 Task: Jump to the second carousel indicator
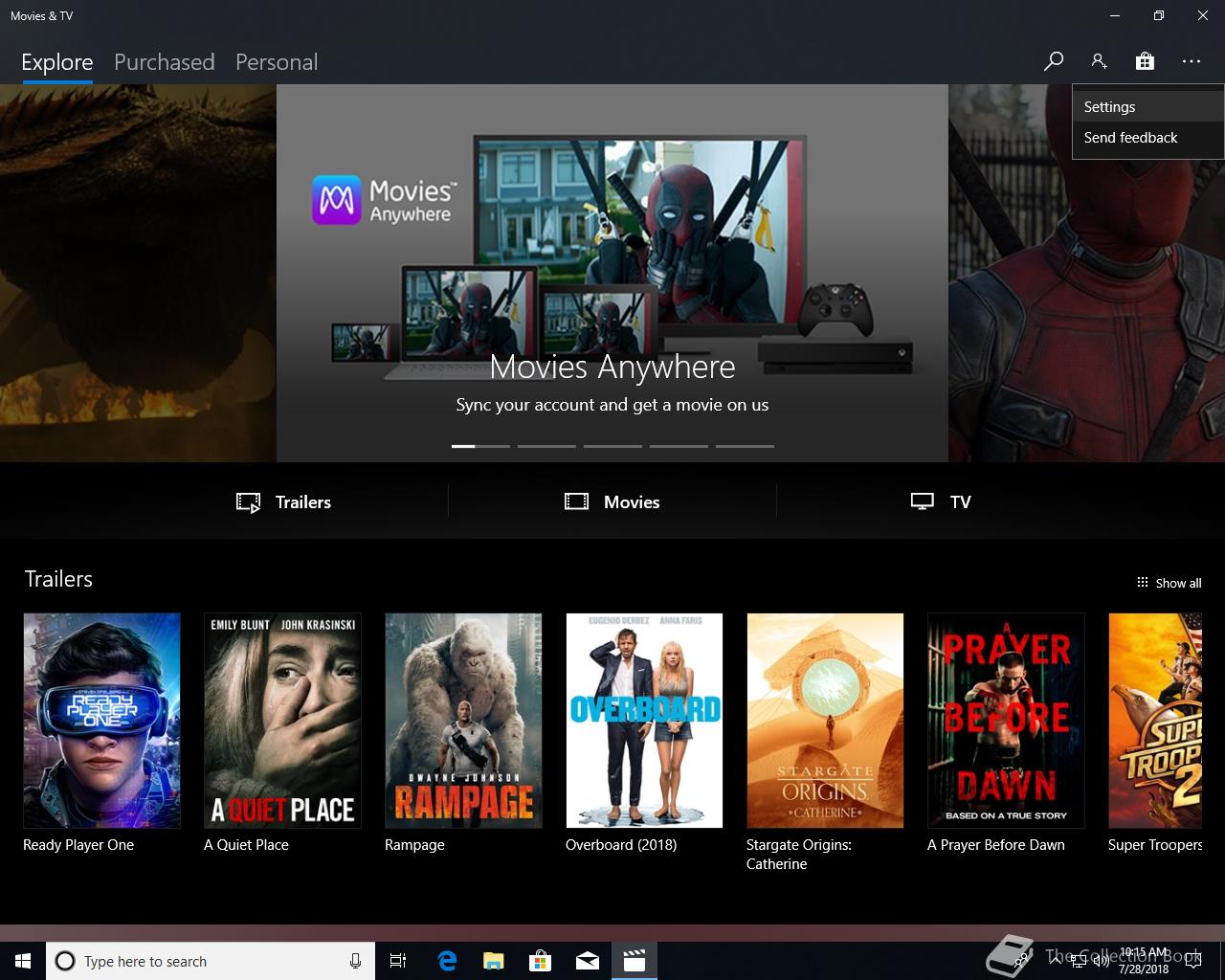(x=546, y=446)
